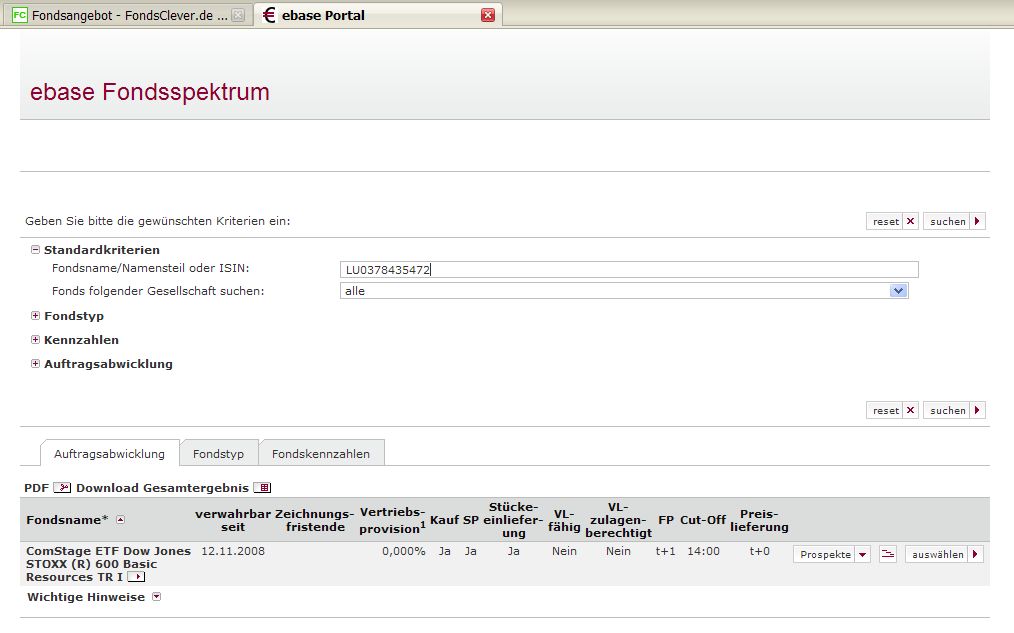Click the chart icon beside Prospekte

click(888, 554)
